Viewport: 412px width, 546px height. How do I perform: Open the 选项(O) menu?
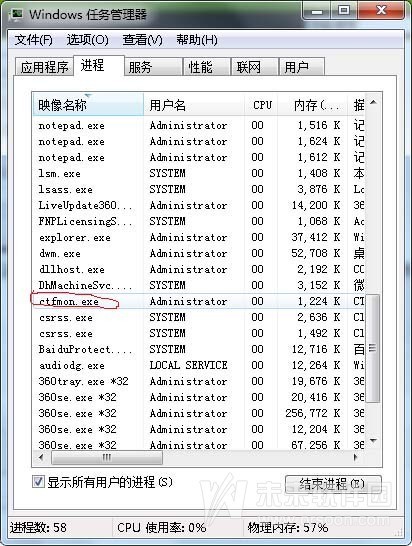point(87,40)
